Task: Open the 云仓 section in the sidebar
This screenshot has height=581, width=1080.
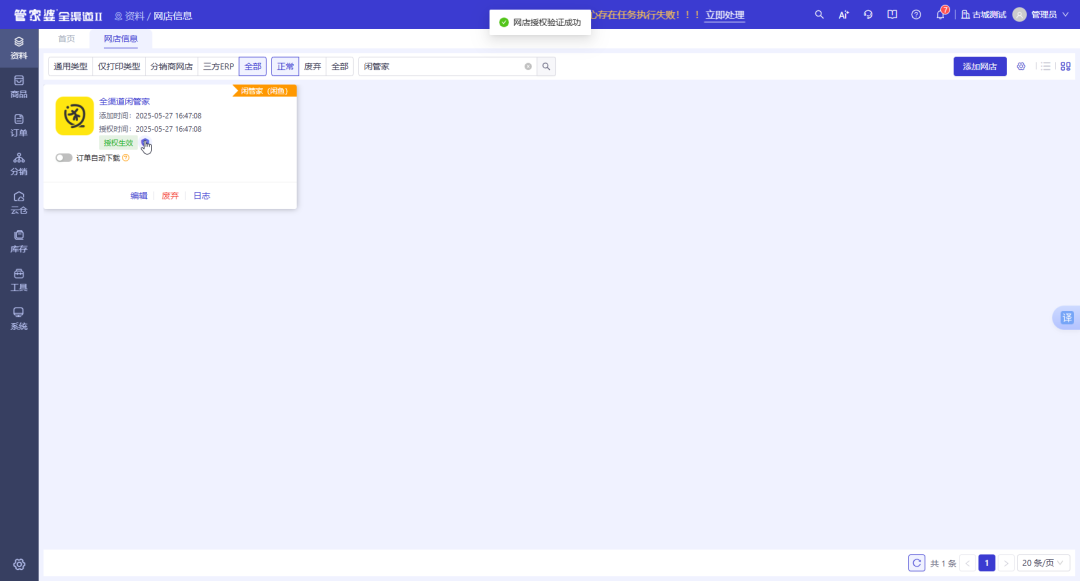Action: coord(19,202)
